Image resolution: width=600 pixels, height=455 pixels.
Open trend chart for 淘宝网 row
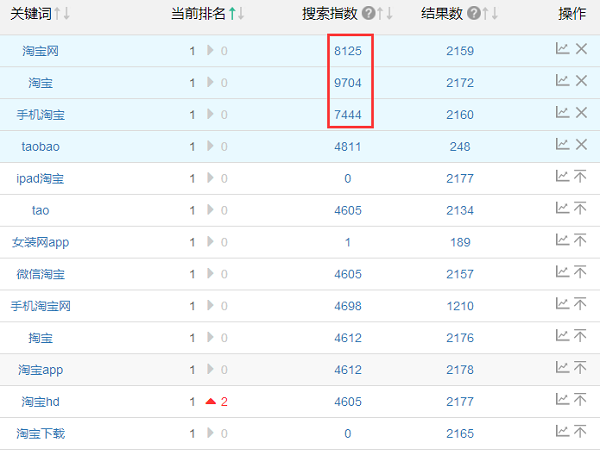(x=562, y=49)
